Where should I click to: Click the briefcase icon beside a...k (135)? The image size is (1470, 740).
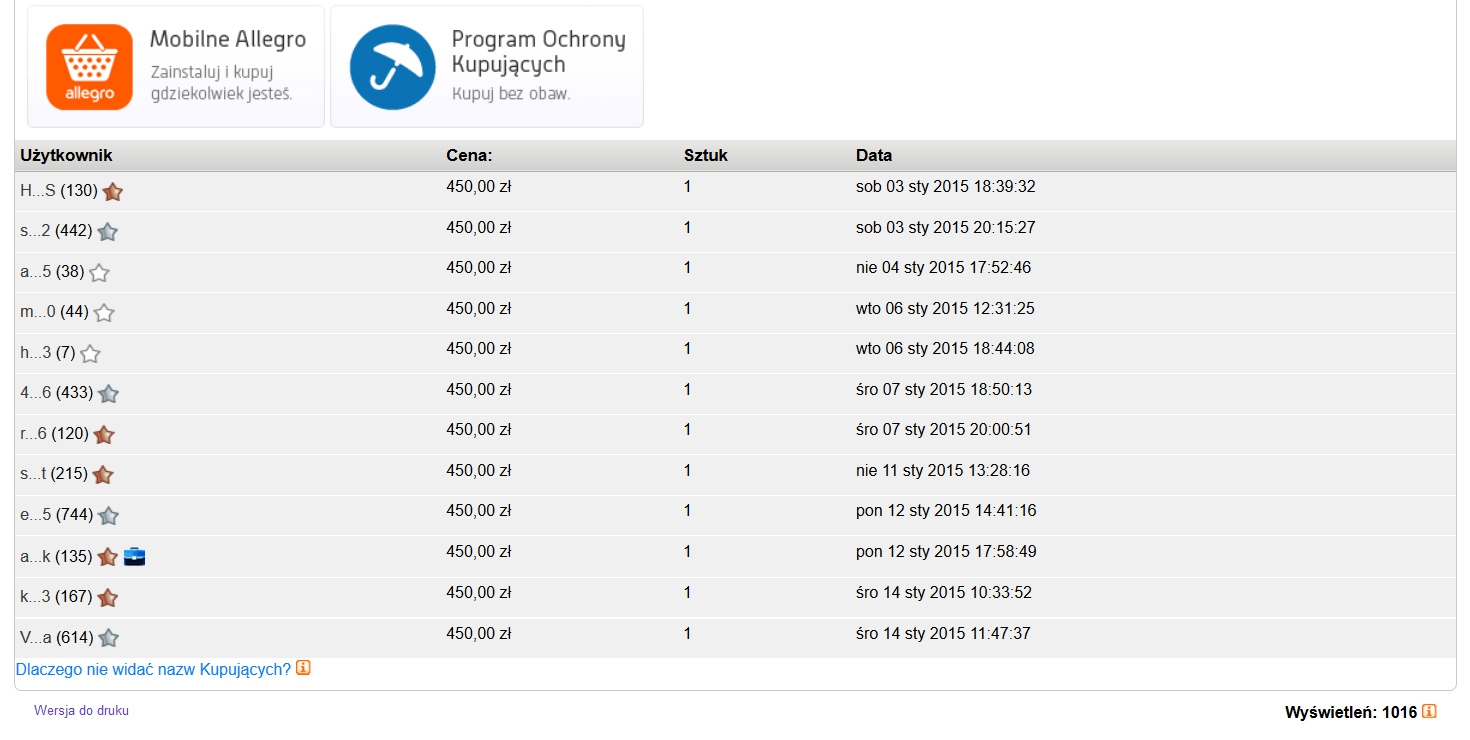tap(135, 557)
